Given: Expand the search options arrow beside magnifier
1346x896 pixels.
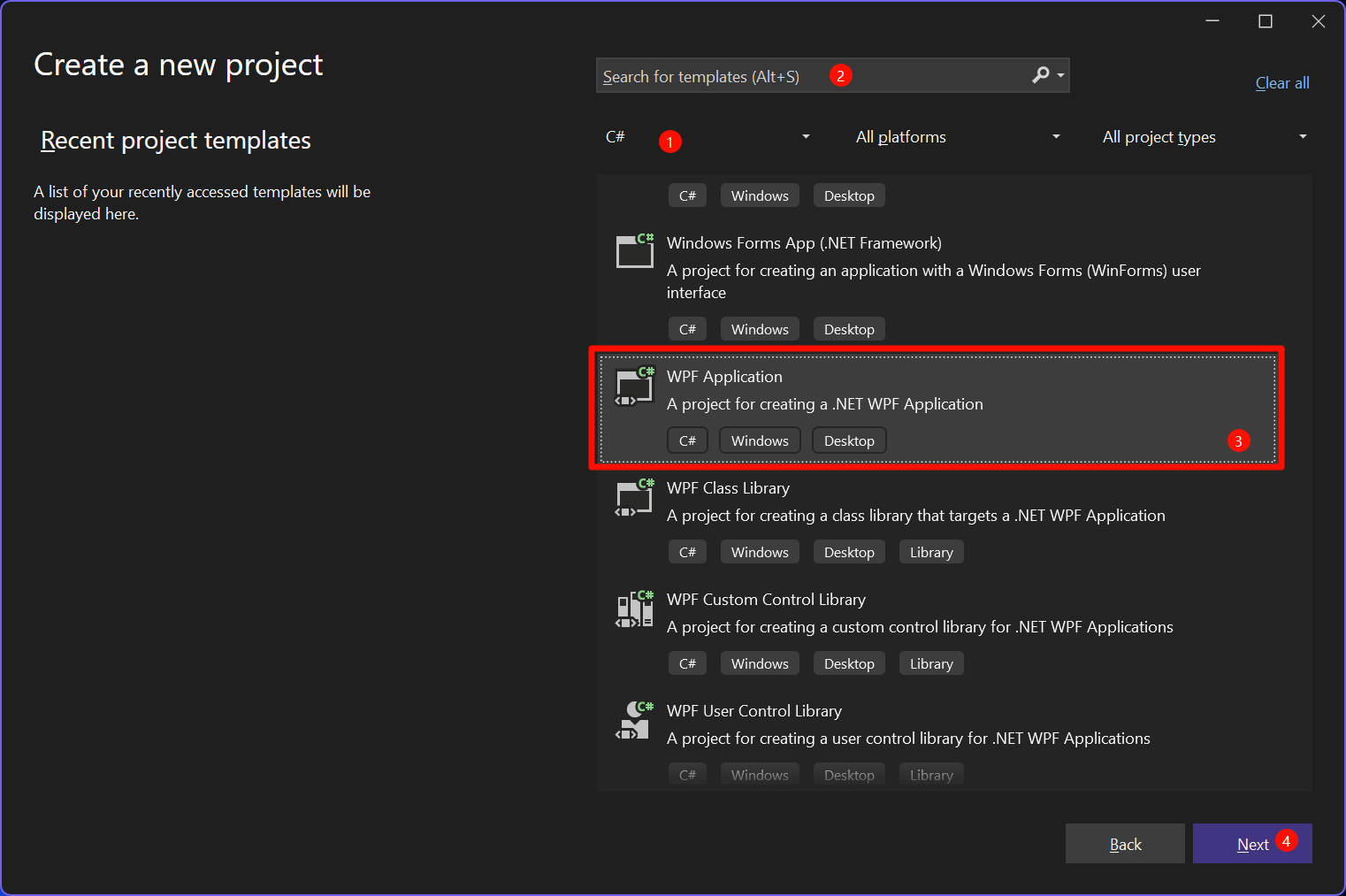Looking at the screenshot, I should [x=1060, y=76].
